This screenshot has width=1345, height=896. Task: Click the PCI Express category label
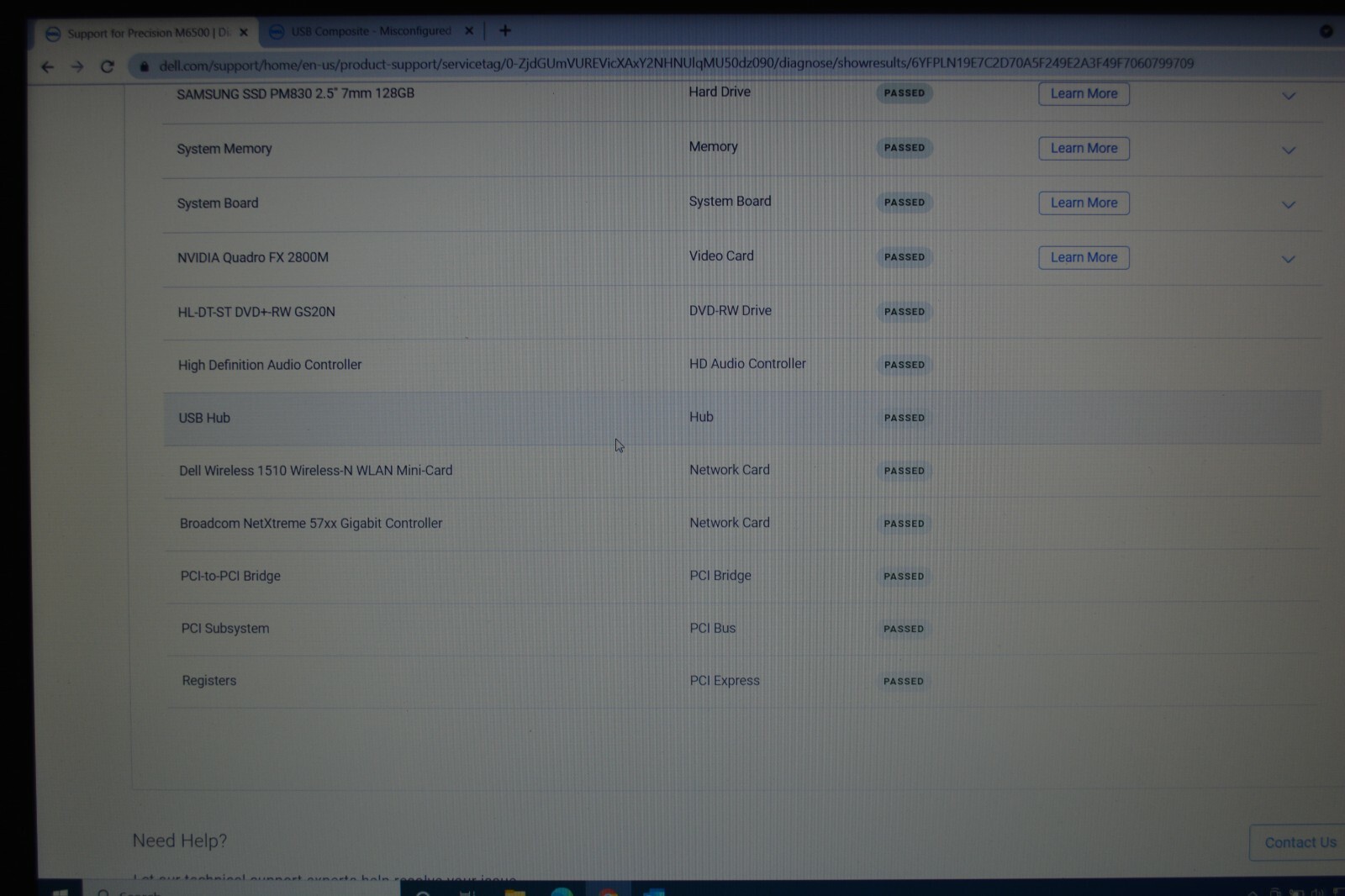725,681
